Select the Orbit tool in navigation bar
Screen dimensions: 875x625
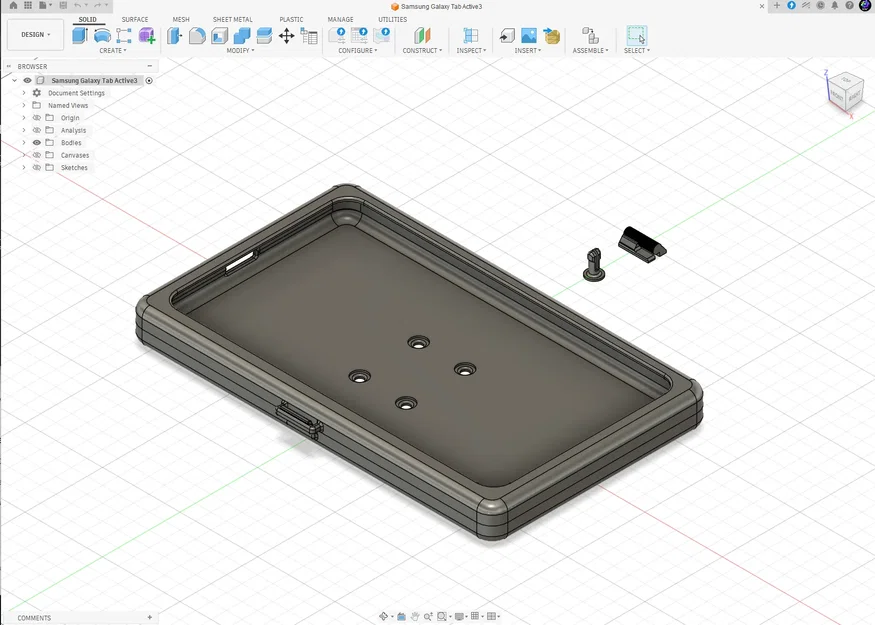[384, 616]
